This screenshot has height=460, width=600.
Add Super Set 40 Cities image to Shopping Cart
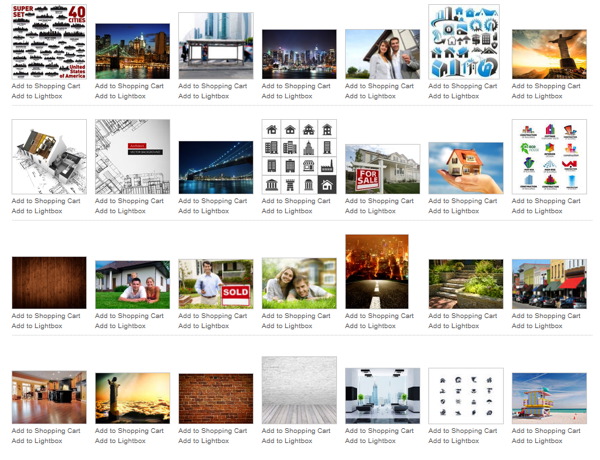45,86
